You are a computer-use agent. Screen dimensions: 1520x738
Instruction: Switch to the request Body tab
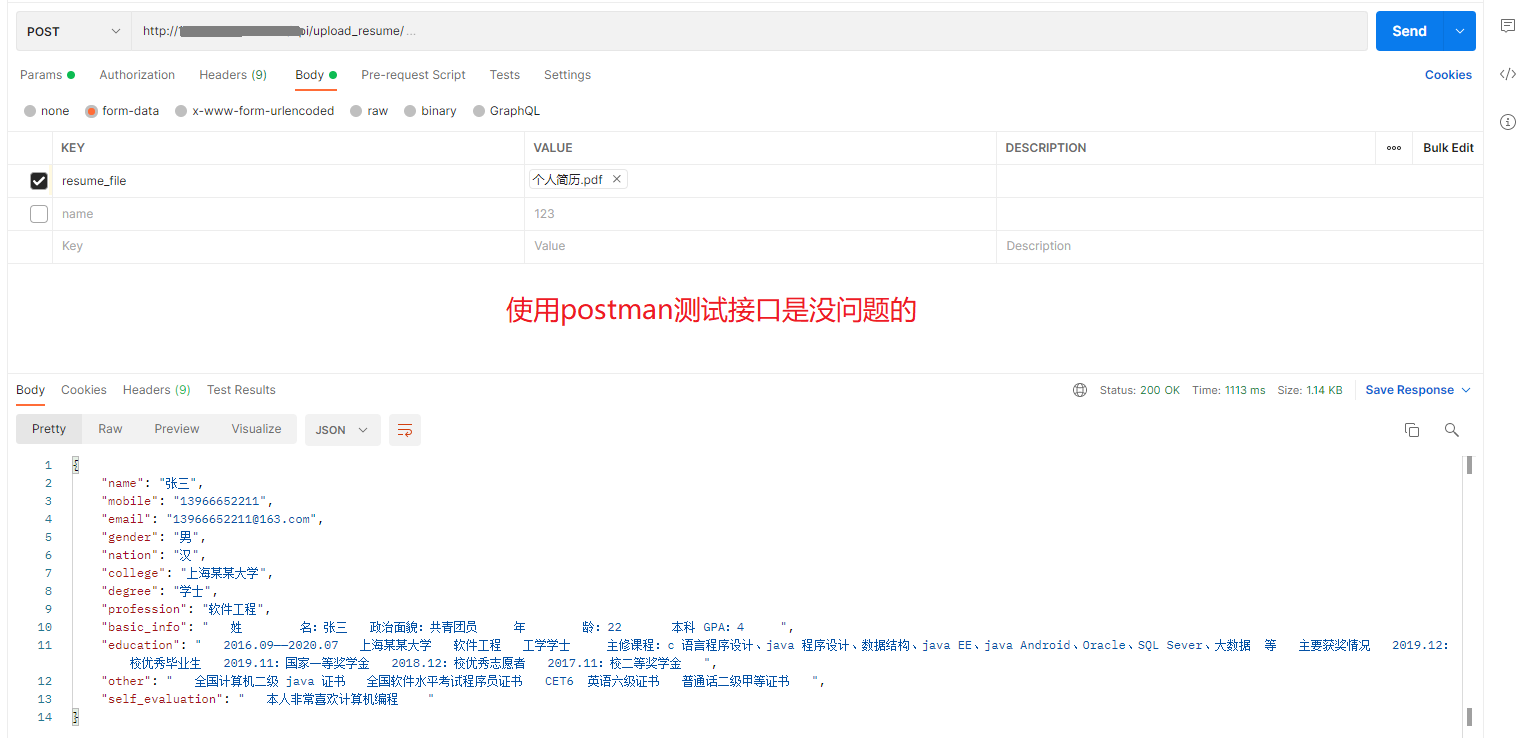pos(316,75)
